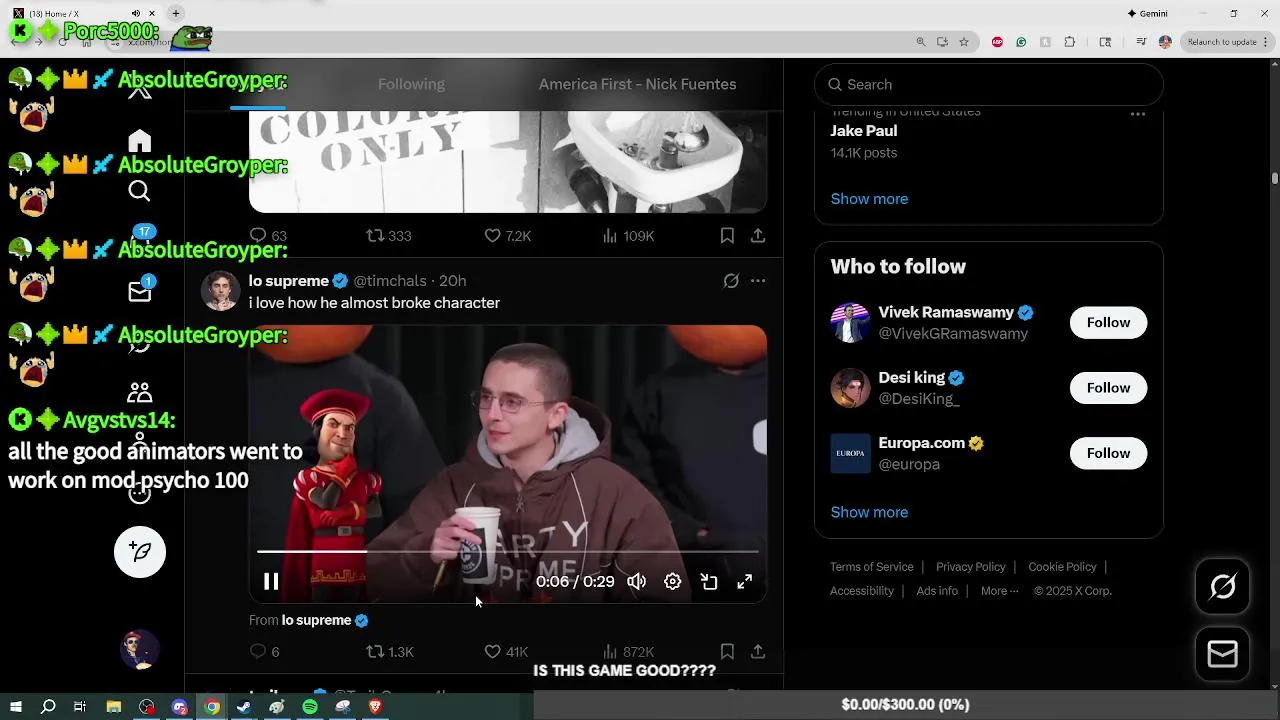Viewport: 1280px width, 720px height.
Task: Switch video to picture-in-picture mode
Action: 709,582
